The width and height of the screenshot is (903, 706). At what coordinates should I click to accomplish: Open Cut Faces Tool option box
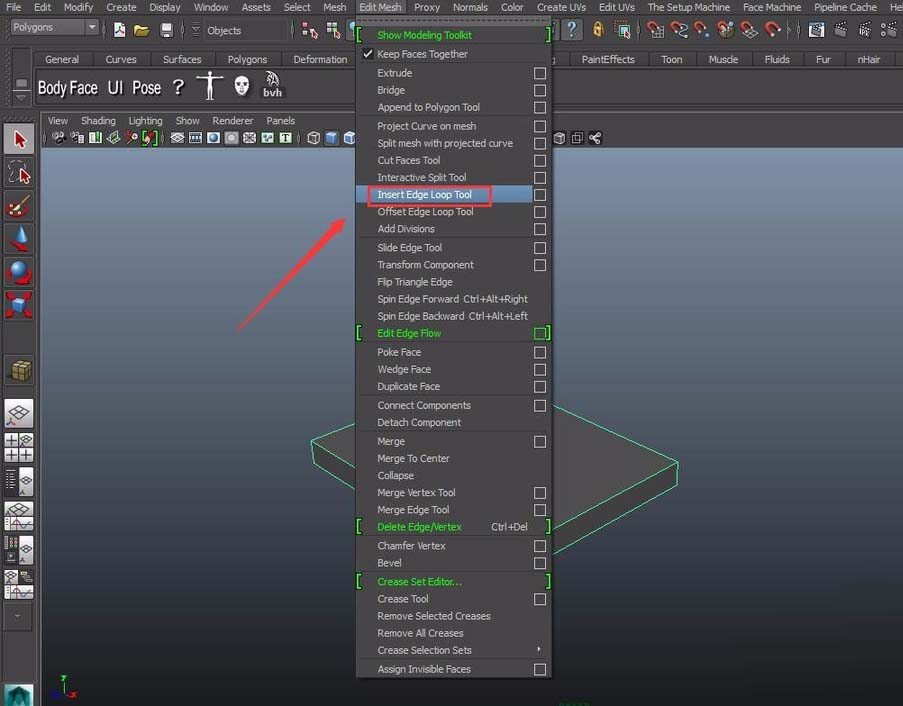[x=540, y=160]
